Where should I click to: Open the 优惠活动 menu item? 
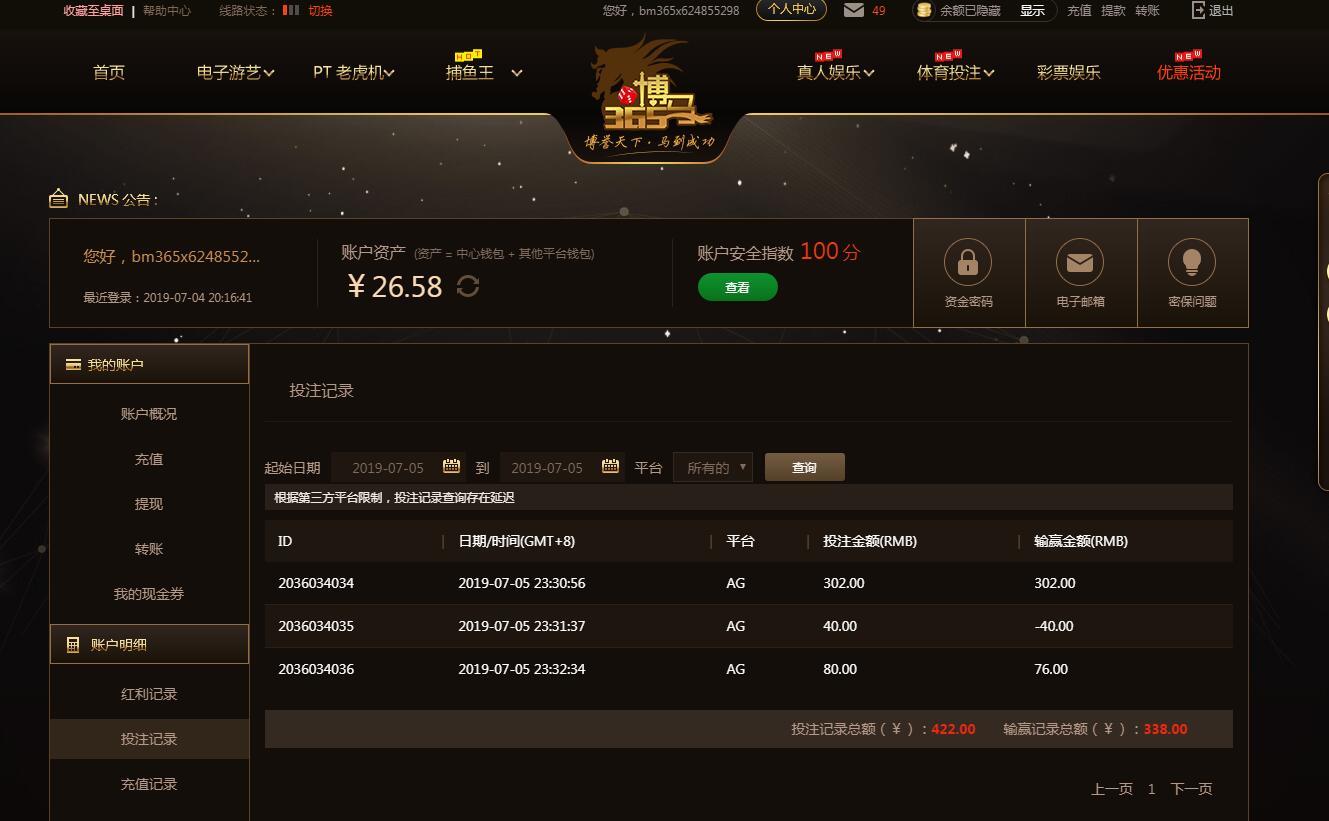[x=1189, y=72]
